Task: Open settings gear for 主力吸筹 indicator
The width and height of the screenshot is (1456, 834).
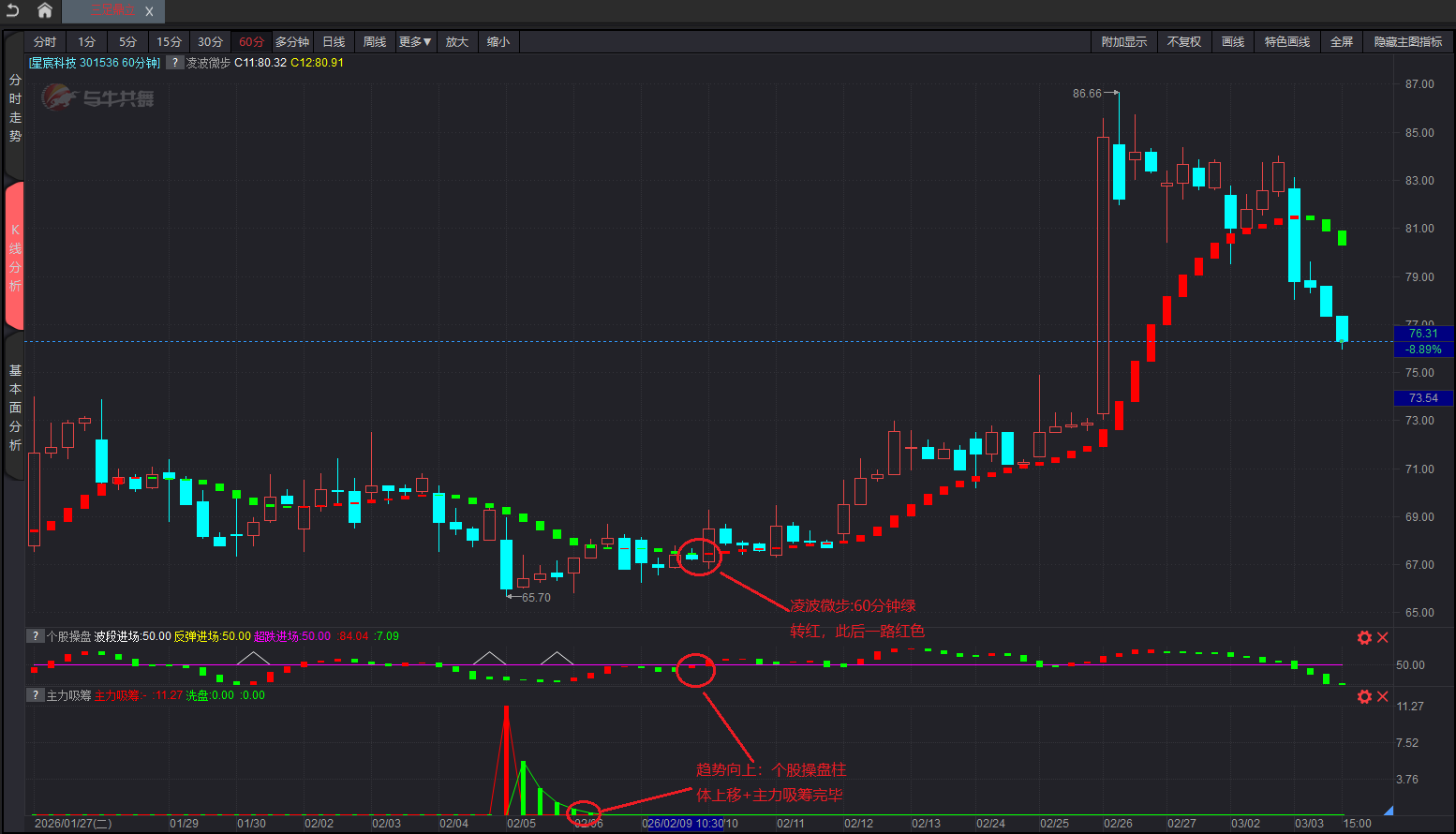Action: (x=1364, y=696)
